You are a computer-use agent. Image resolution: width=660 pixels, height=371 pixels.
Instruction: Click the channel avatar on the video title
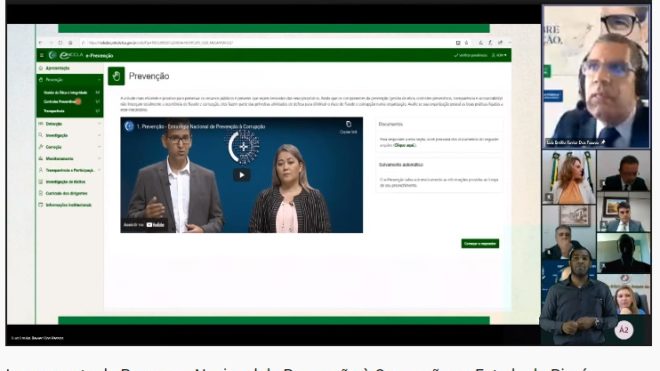129,126
